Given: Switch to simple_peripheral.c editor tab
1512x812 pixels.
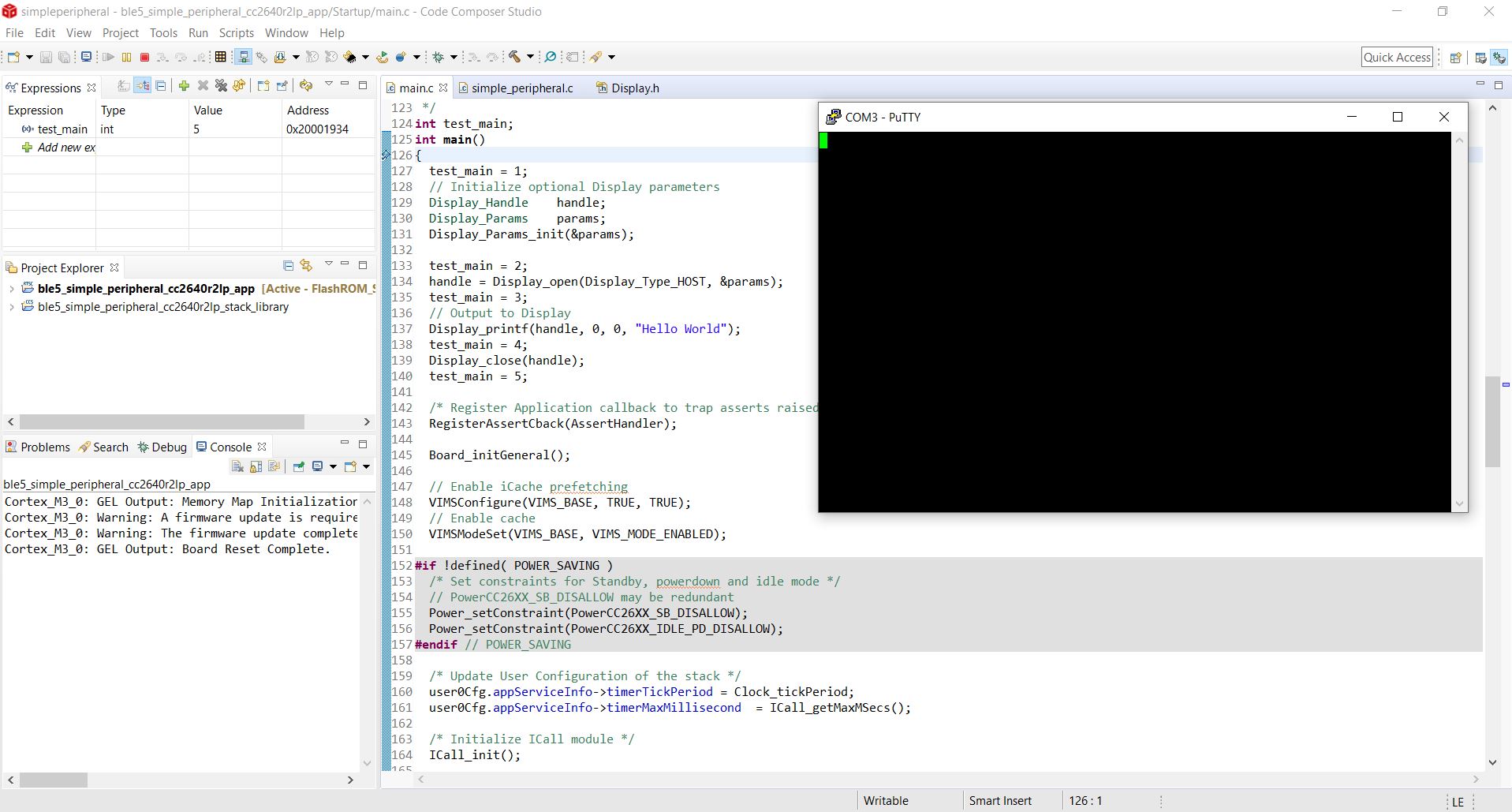Looking at the screenshot, I should pos(521,88).
